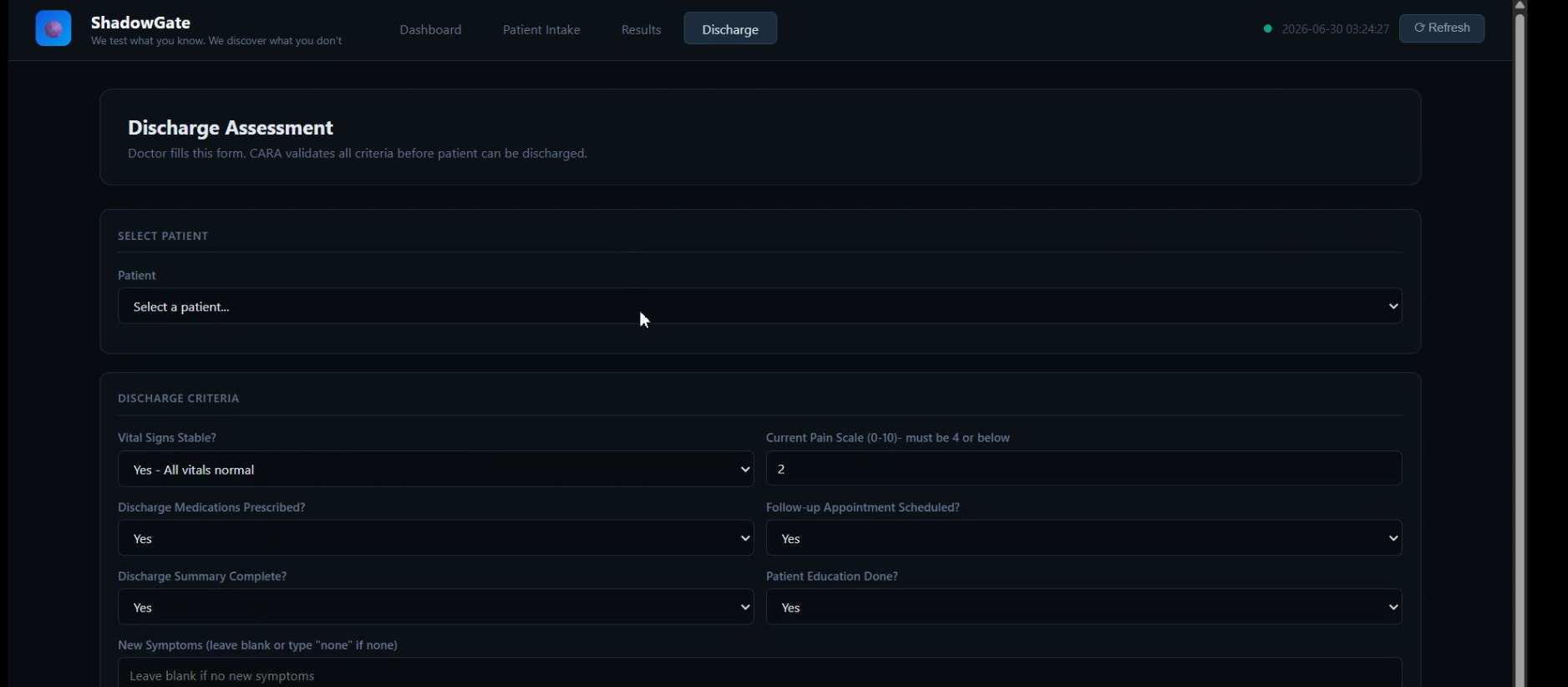The image size is (1568, 687).
Task: Open the Dashboard tab
Action: 430,29
